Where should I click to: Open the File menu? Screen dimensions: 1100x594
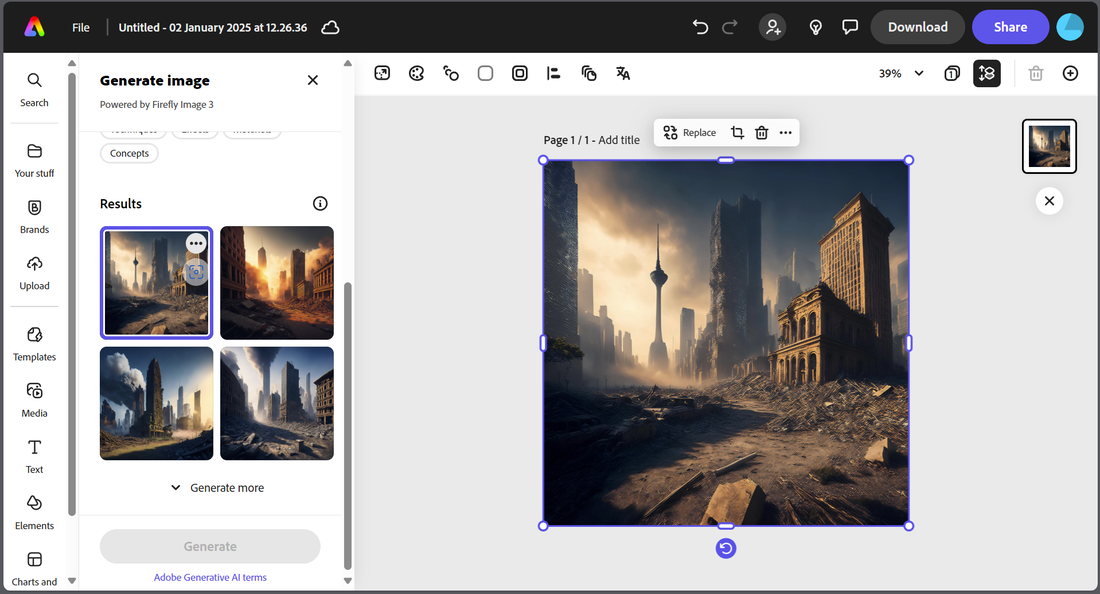tap(81, 27)
